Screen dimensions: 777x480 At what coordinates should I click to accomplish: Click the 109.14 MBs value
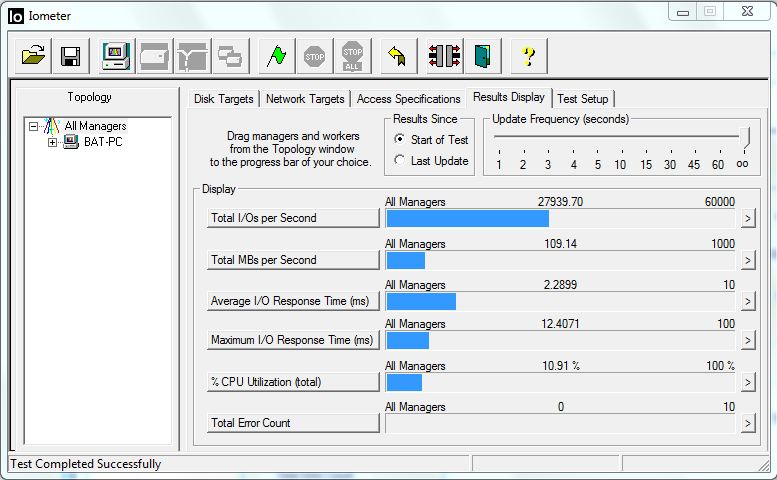point(560,244)
